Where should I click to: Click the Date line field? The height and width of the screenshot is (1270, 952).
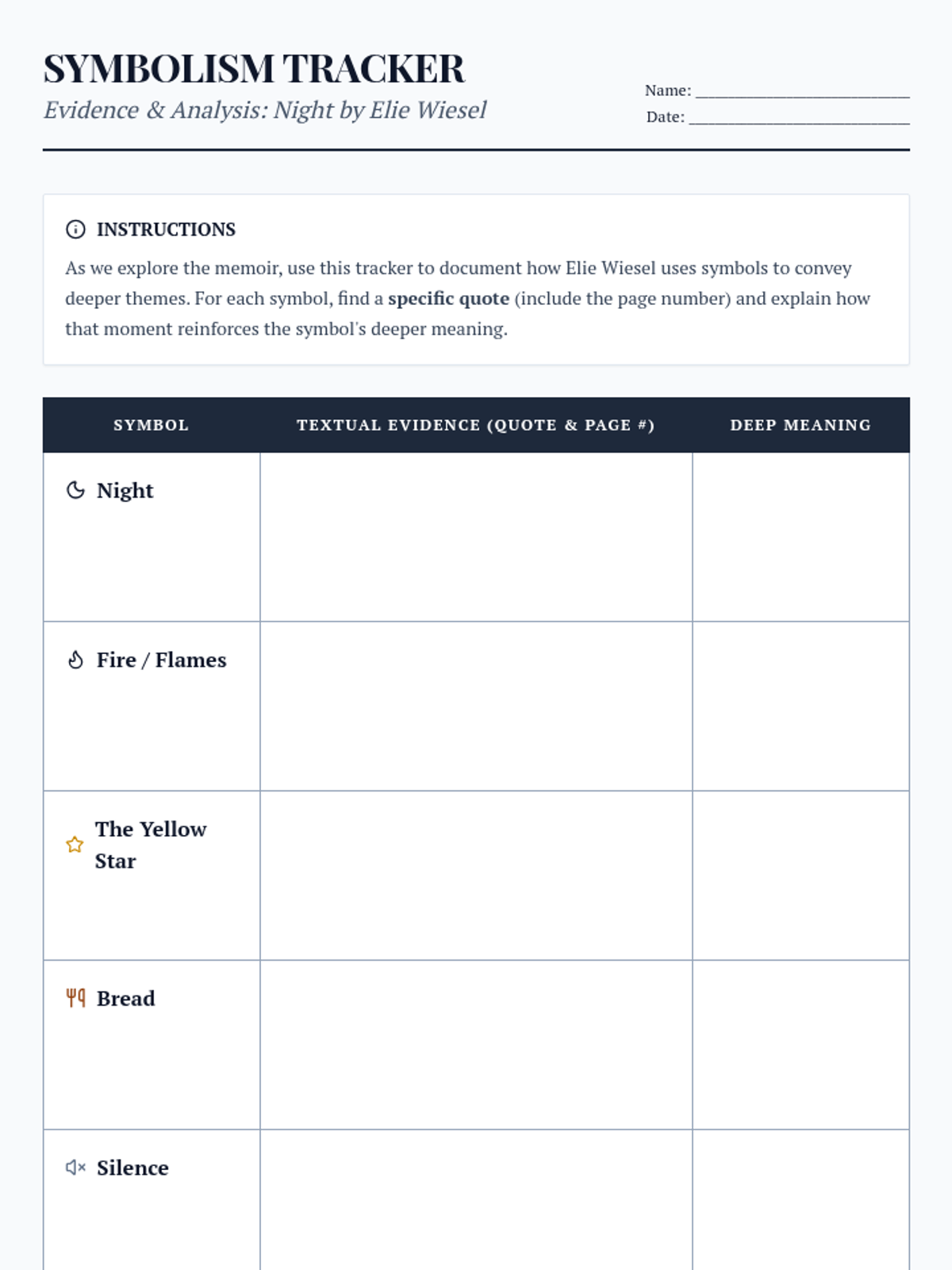pyautogui.click(x=799, y=117)
